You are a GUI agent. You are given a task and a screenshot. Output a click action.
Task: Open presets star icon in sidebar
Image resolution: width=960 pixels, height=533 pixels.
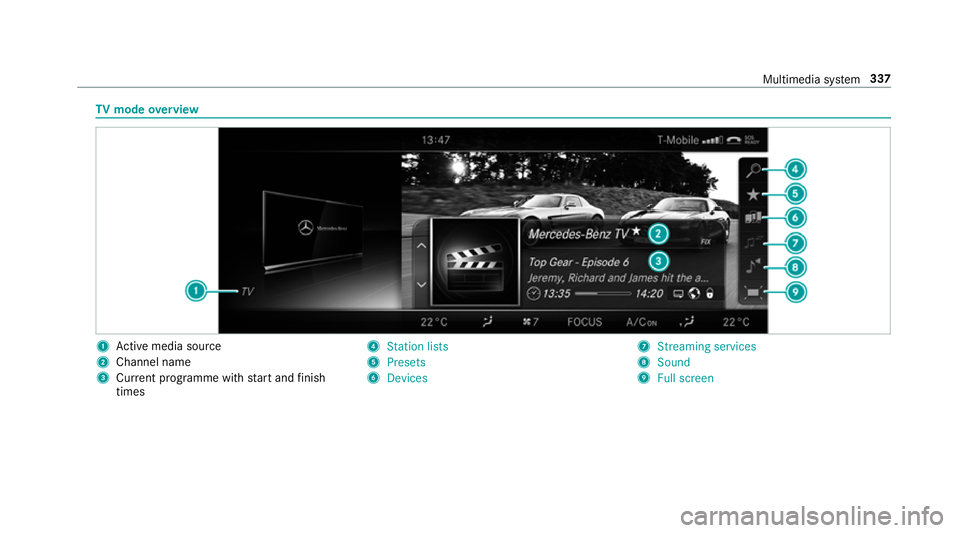(753, 195)
